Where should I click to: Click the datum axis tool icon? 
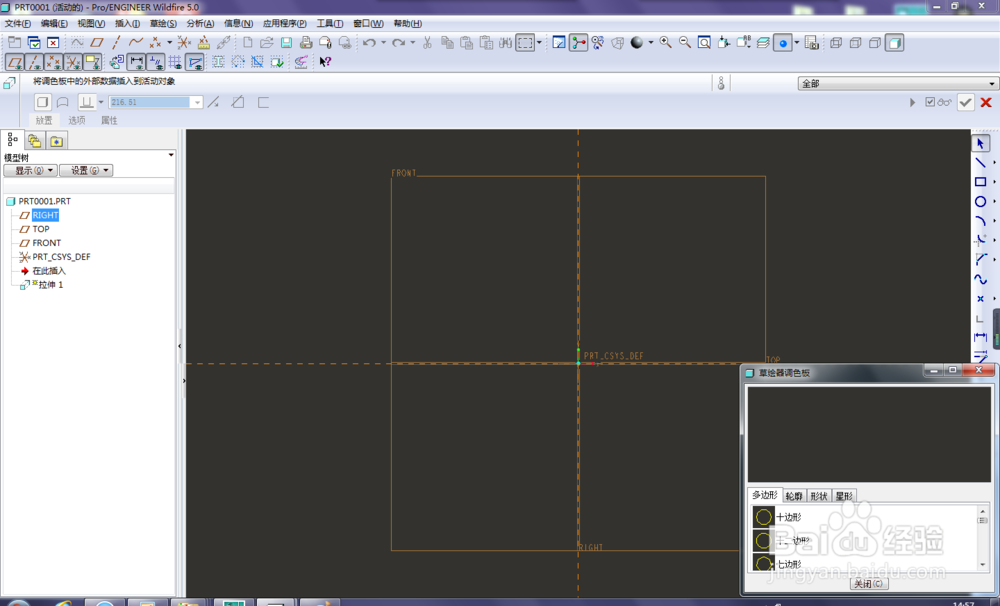(x=116, y=43)
